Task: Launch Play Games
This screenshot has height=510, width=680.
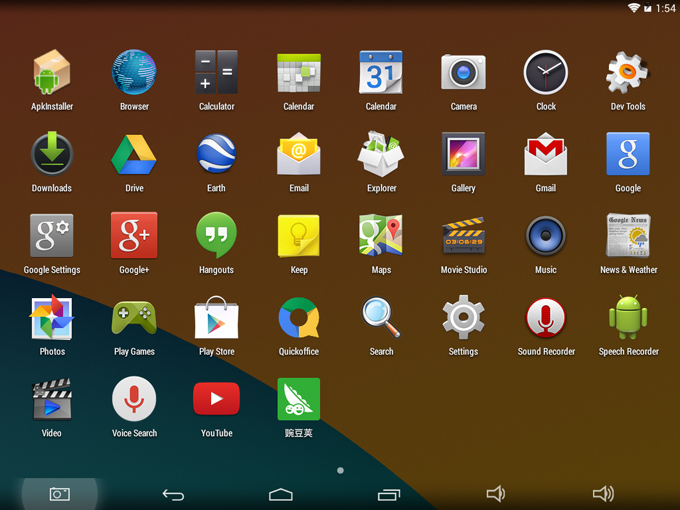Action: pyautogui.click(x=134, y=317)
